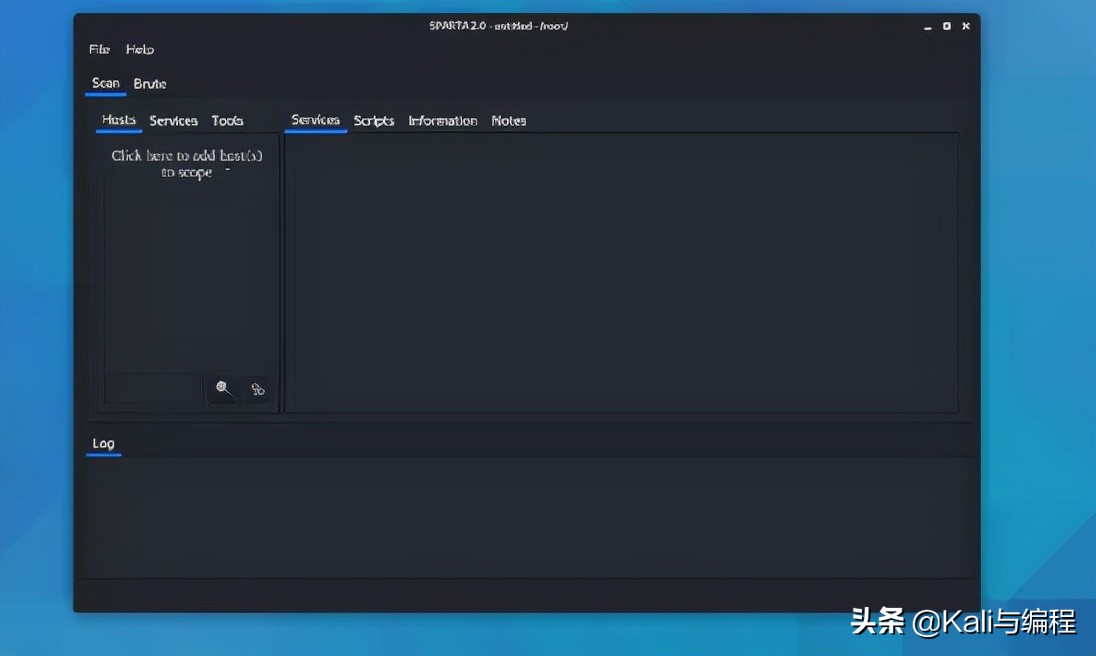
Task: Minimize the SPARTA window
Action: pos(928,27)
